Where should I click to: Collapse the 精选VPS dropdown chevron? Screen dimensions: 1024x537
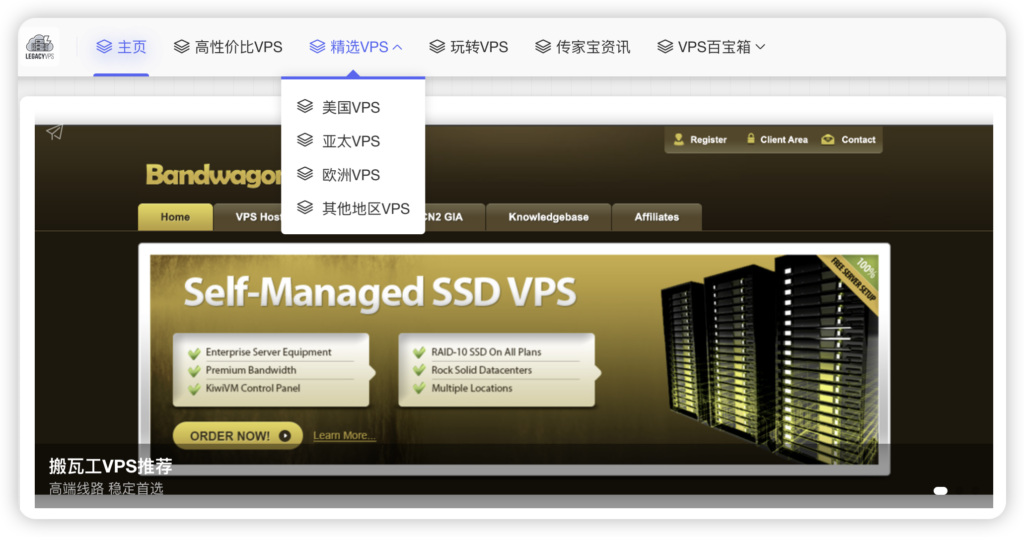pos(397,47)
